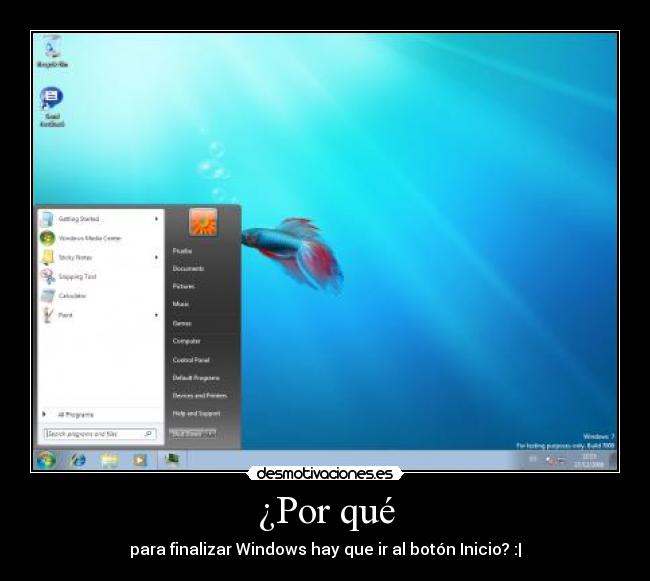Open Getting Started from the Start menu
Viewport: 650px width, 581px height.
pyautogui.click(x=100, y=219)
